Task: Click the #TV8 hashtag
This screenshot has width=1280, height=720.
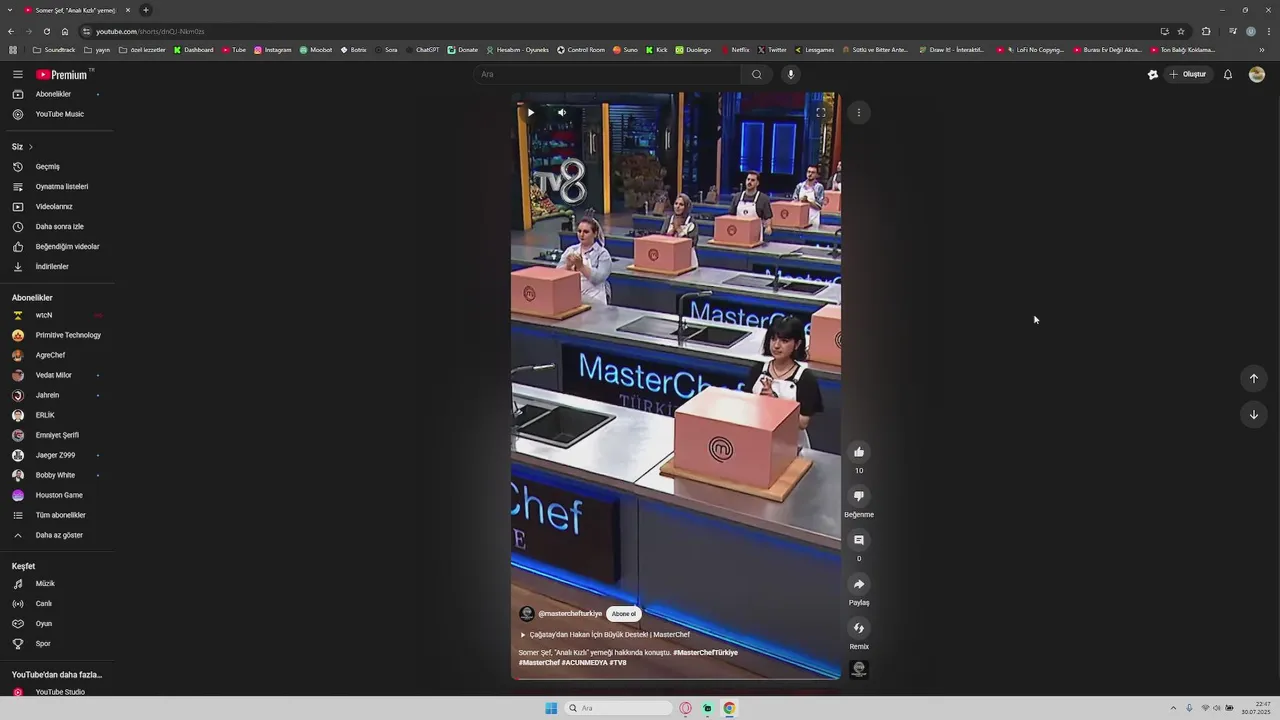Action: point(618,663)
